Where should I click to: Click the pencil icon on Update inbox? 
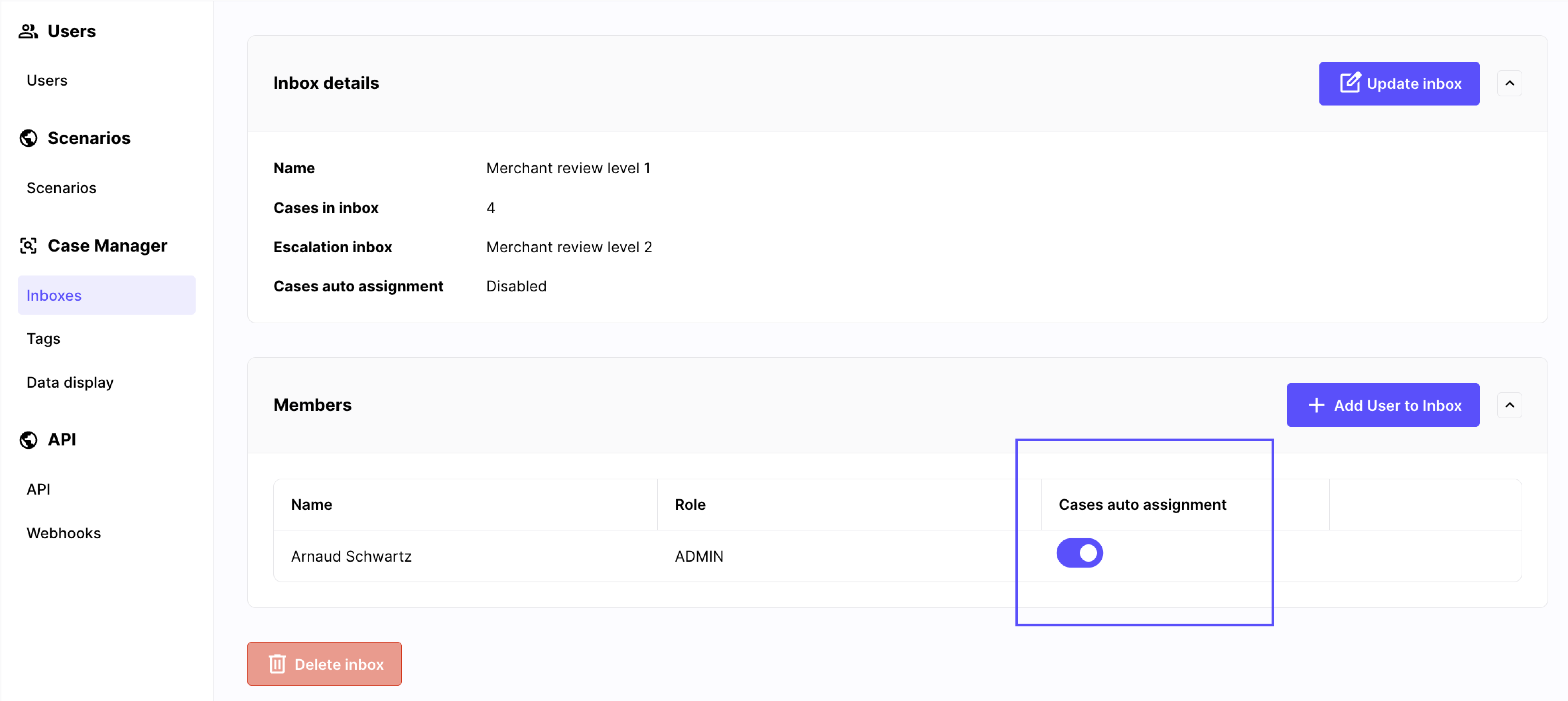(1349, 83)
